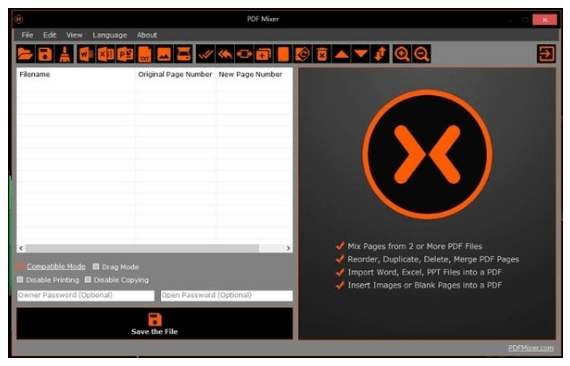Click the PDF Mixer logo in title bar
Image resolution: width=570 pixels, height=366 pixels.
coord(19,19)
